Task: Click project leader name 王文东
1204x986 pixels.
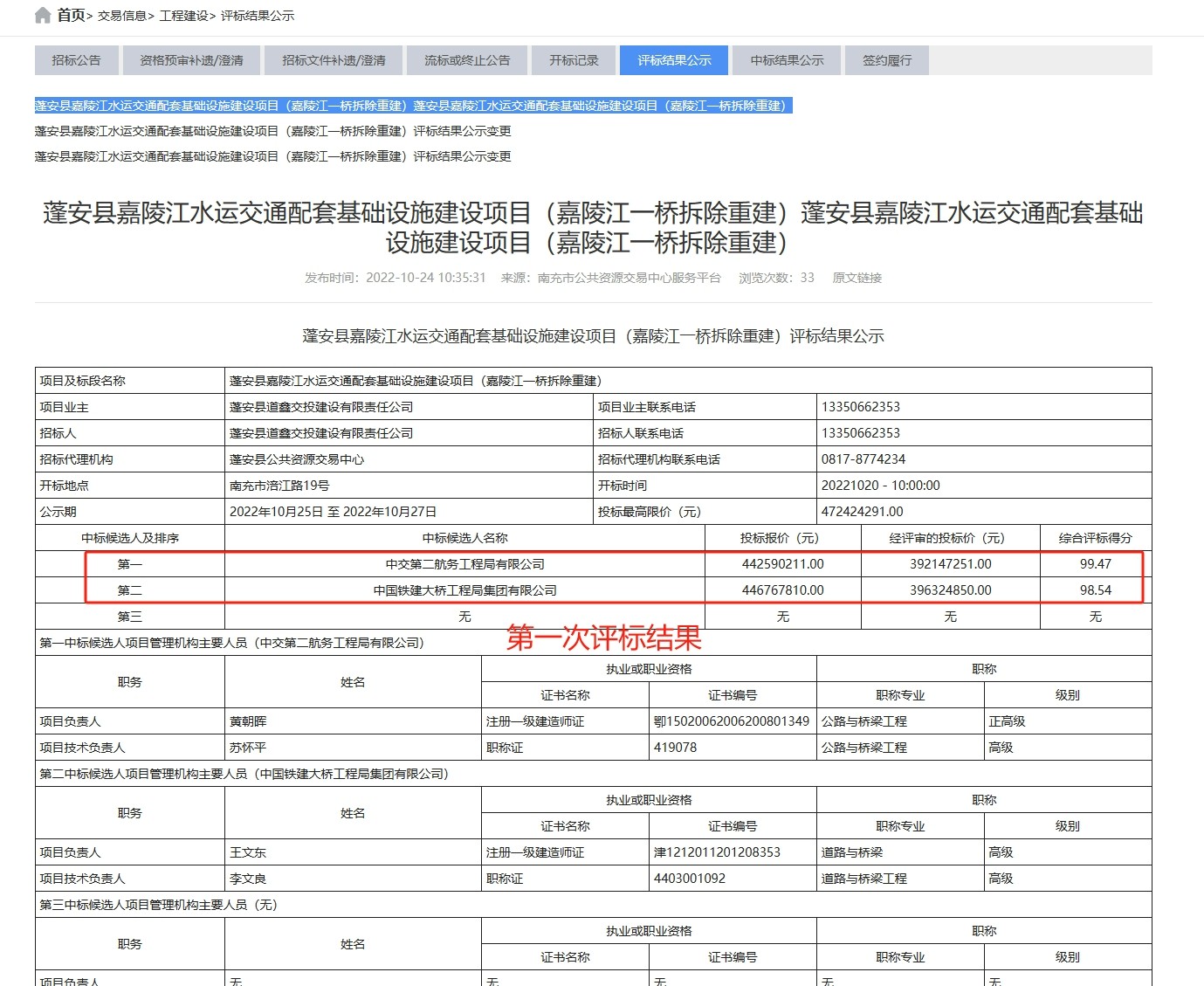Action: 353,852
